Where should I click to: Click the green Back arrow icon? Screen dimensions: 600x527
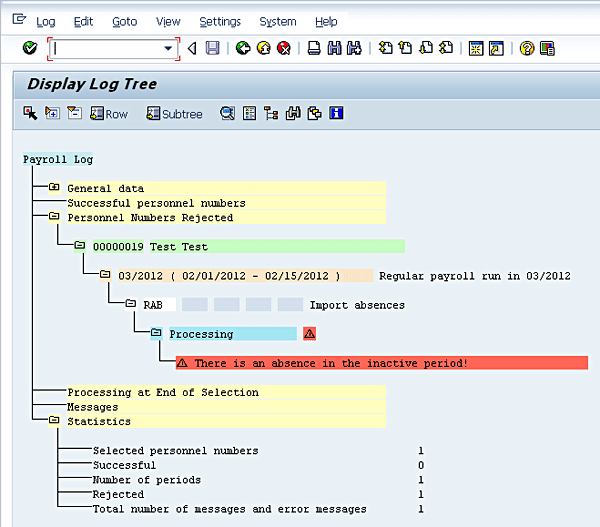click(x=243, y=48)
